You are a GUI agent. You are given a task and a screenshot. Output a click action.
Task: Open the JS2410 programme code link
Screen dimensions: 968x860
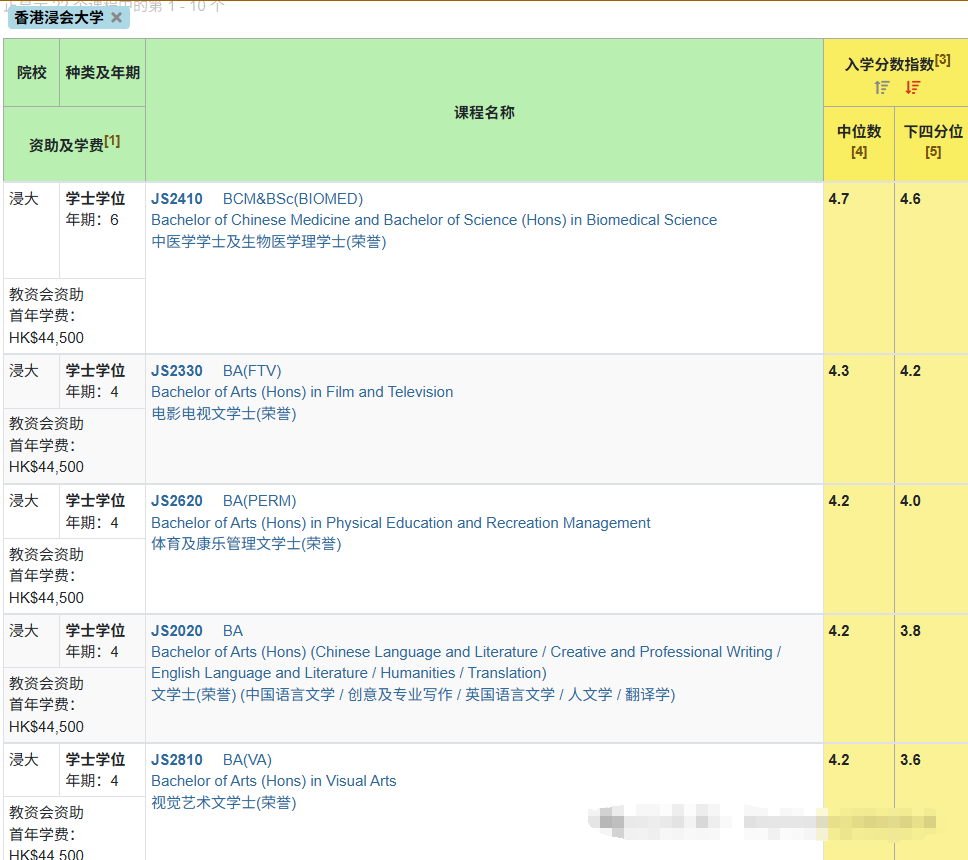pos(177,199)
